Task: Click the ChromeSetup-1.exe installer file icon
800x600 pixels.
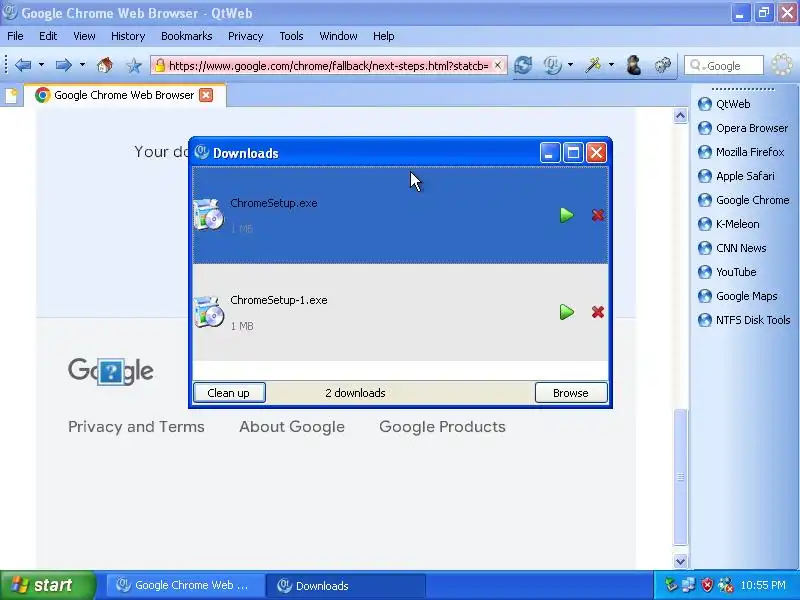Action: point(208,311)
